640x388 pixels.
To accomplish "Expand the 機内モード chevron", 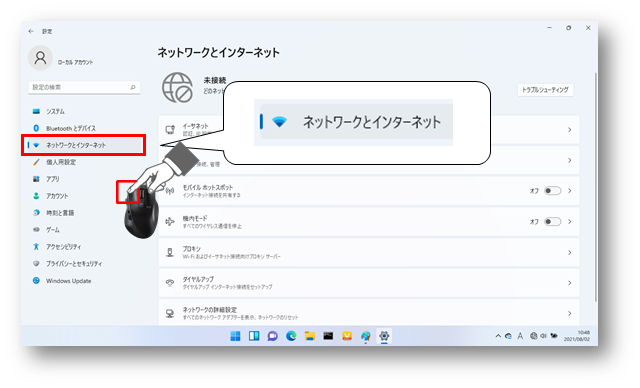I will (x=569, y=222).
